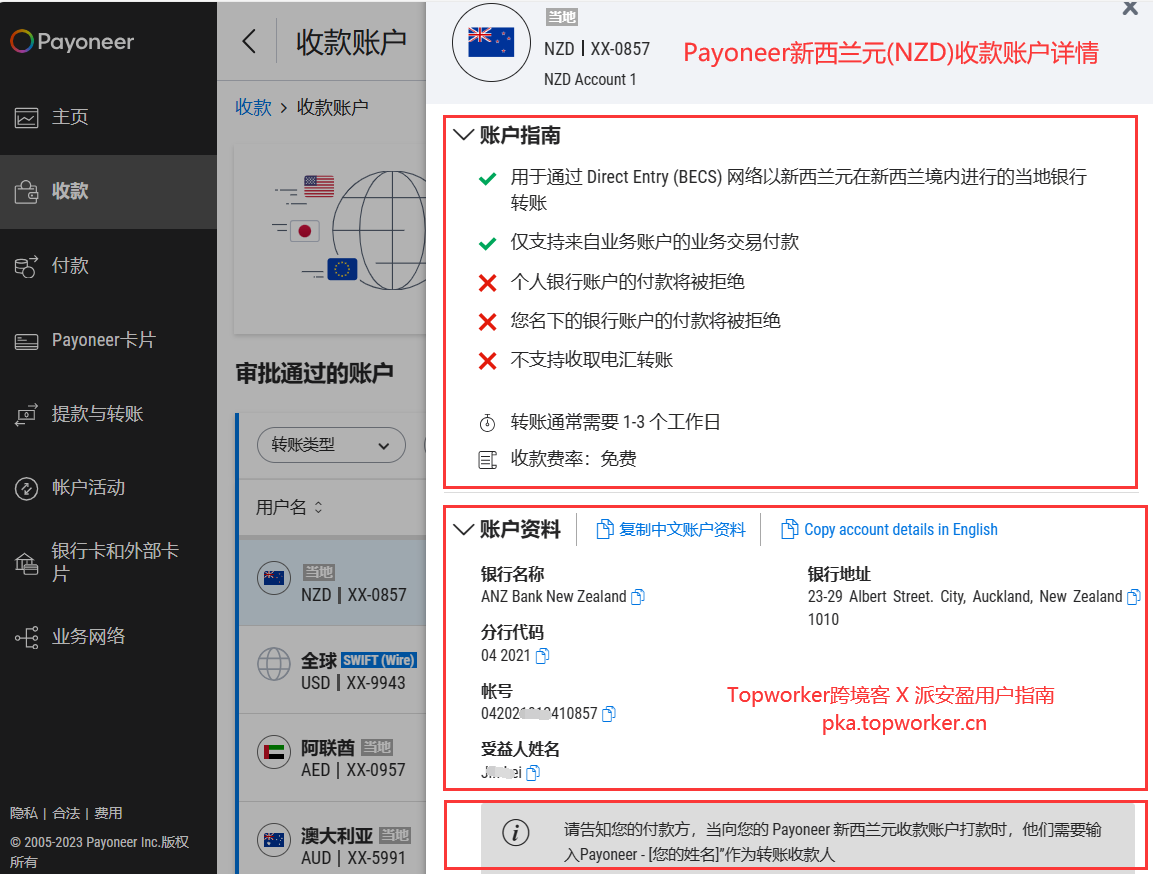
Task: Click the Australia flag icon in account list
Action: 274,839
